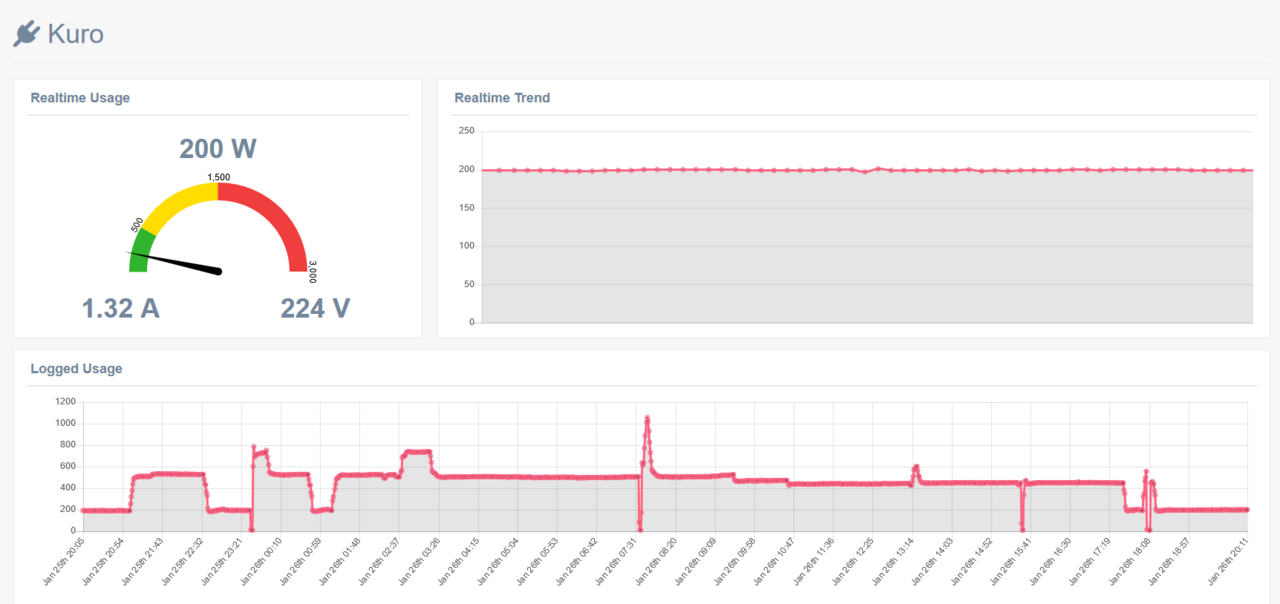Image resolution: width=1280 pixels, height=604 pixels.
Task: Click the yellow segment of the gauge
Action: tap(178, 202)
